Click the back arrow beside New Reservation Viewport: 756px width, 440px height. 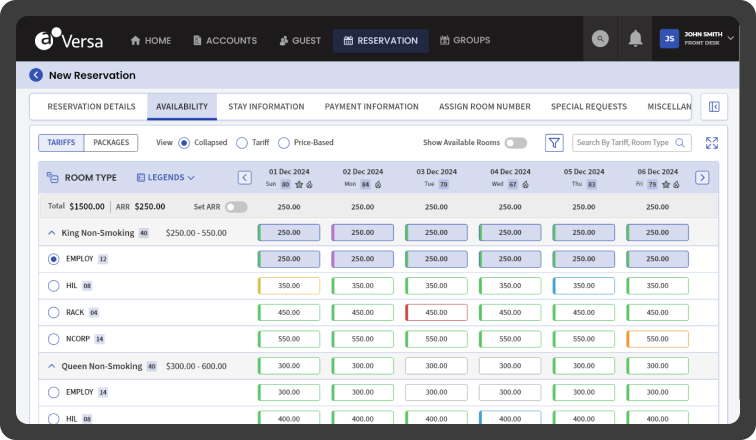click(36, 75)
